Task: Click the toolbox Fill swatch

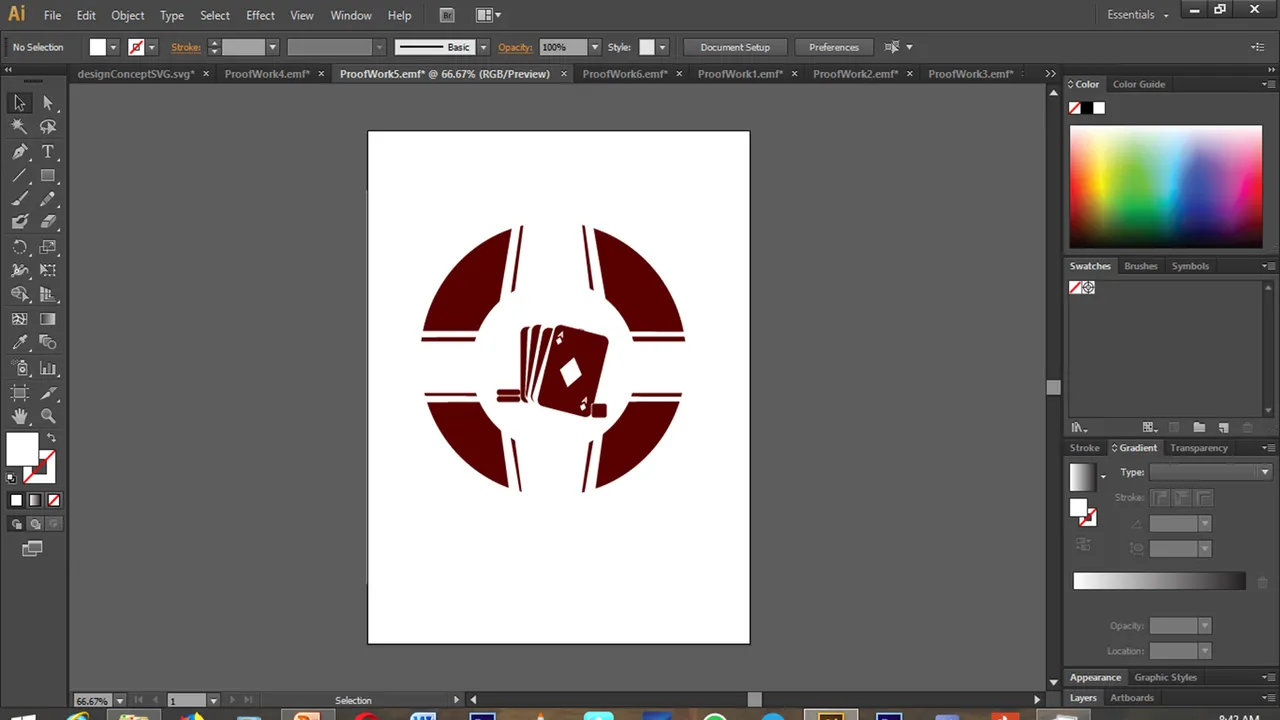Action: pyautogui.click(x=22, y=449)
